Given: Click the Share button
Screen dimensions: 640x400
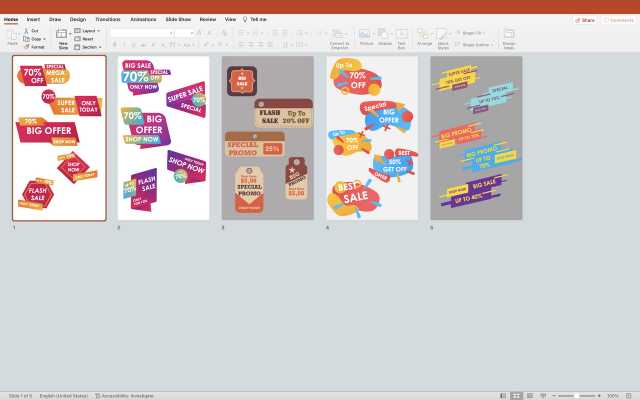Looking at the screenshot, I should coord(585,19).
